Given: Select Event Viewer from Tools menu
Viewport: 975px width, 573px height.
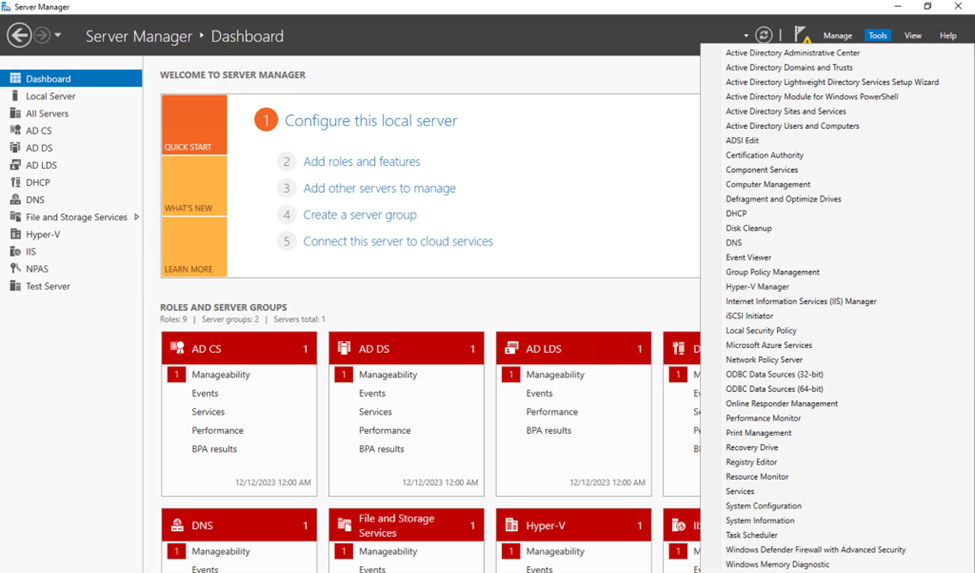Looking at the screenshot, I should (748, 257).
